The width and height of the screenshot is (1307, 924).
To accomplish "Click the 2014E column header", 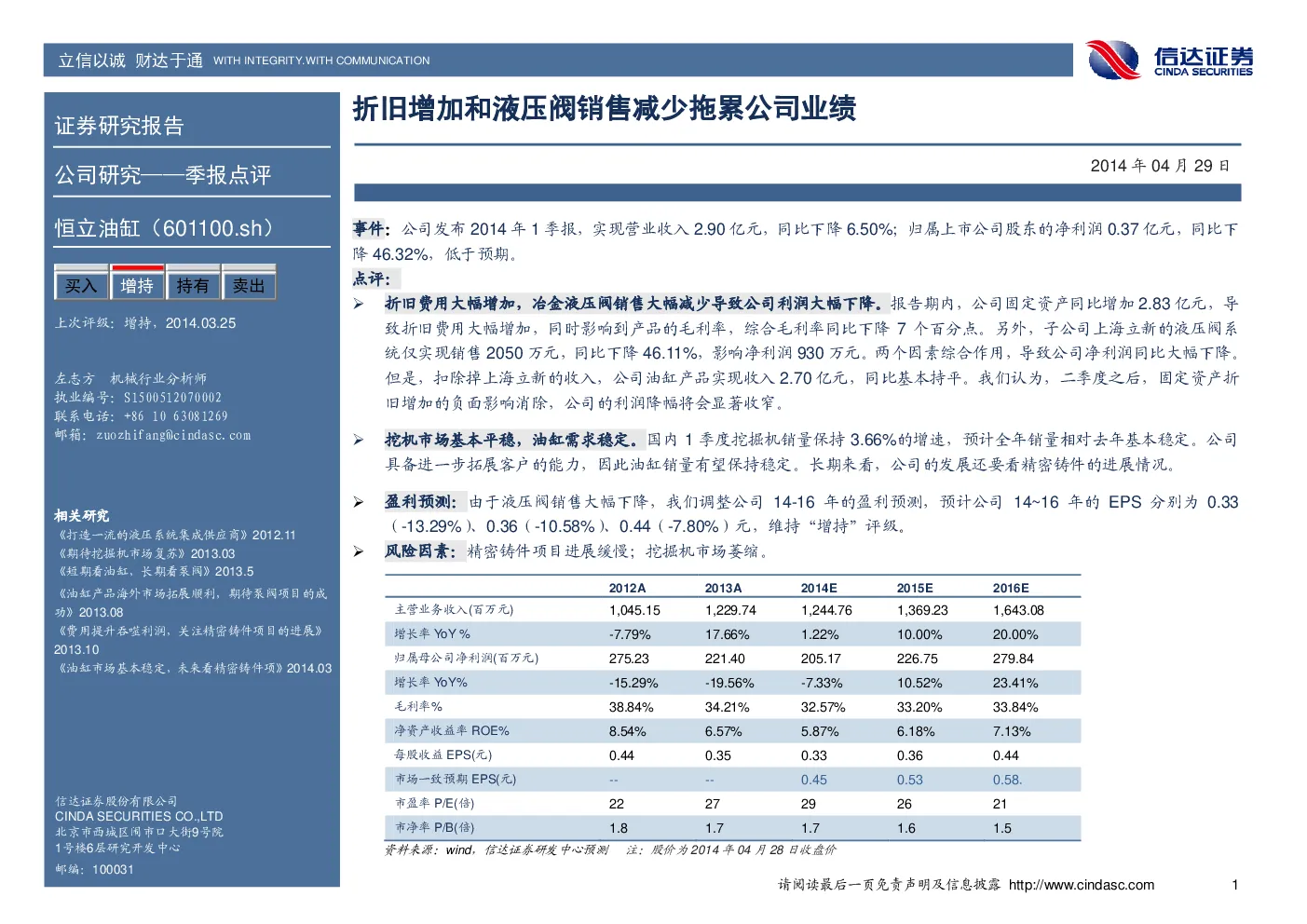I will [819, 588].
